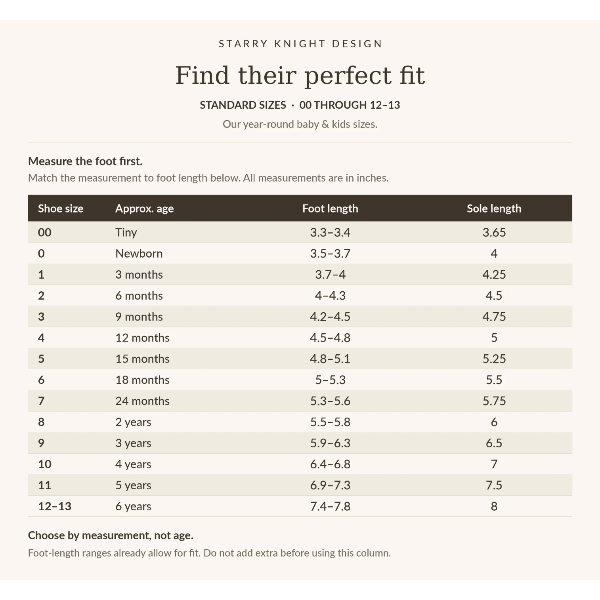Image resolution: width=600 pixels, height=600 pixels.
Task: Click the 18 months age cell
Action: click(142, 380)
